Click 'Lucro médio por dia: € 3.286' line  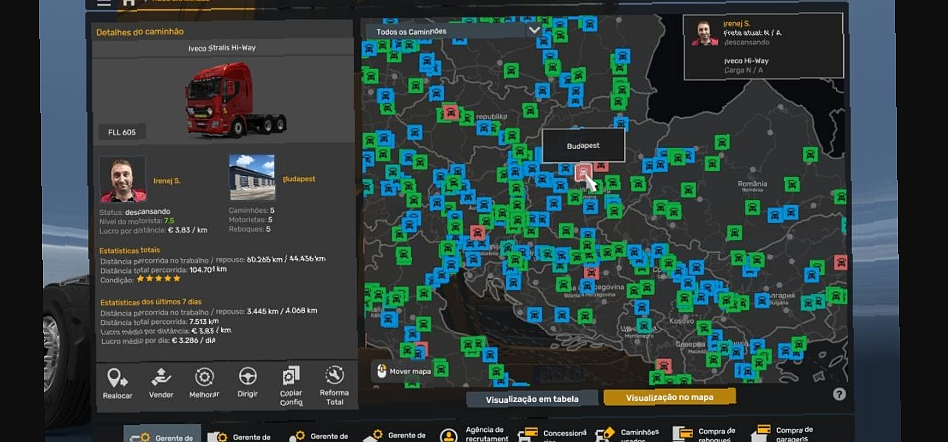tap(158, 340)
